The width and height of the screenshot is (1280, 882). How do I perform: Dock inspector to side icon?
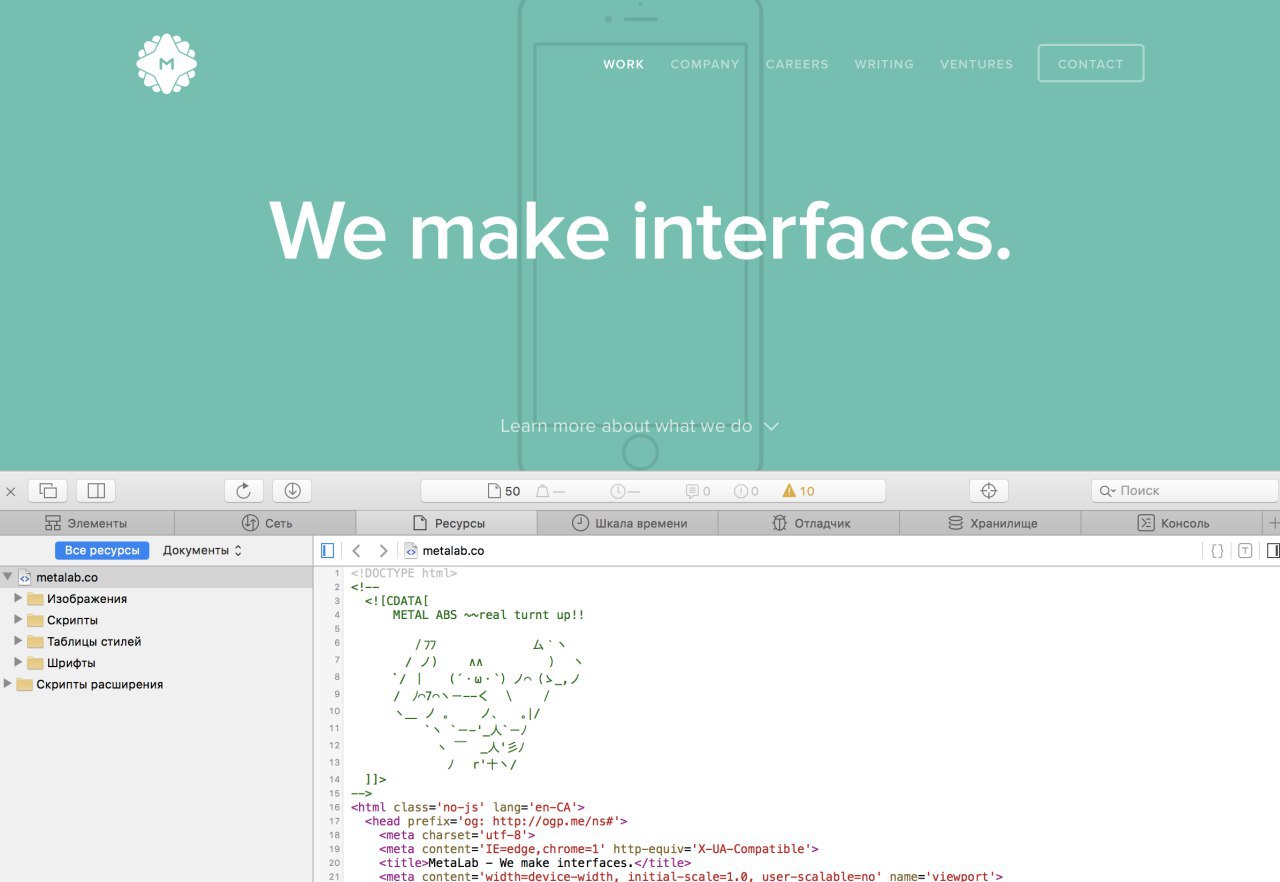[x=96, y=491]
